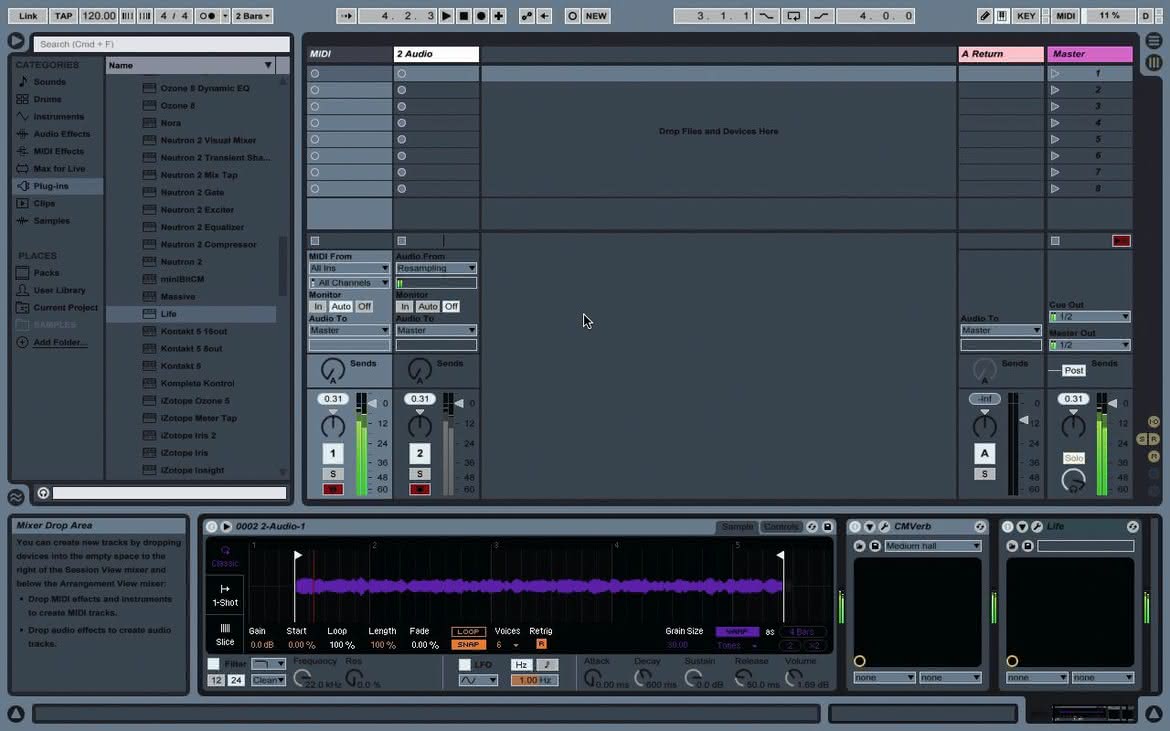This screenshot has width=1170, height=731.
Task: Click the MIDI track volume fader handle
Action: (372, 404)
